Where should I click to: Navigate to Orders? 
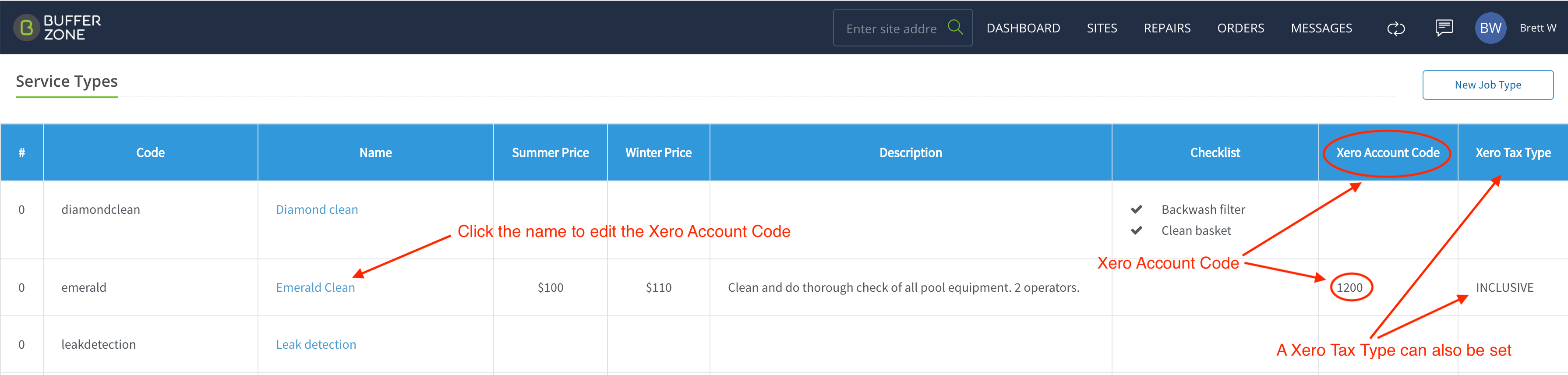click(1240, 28)
